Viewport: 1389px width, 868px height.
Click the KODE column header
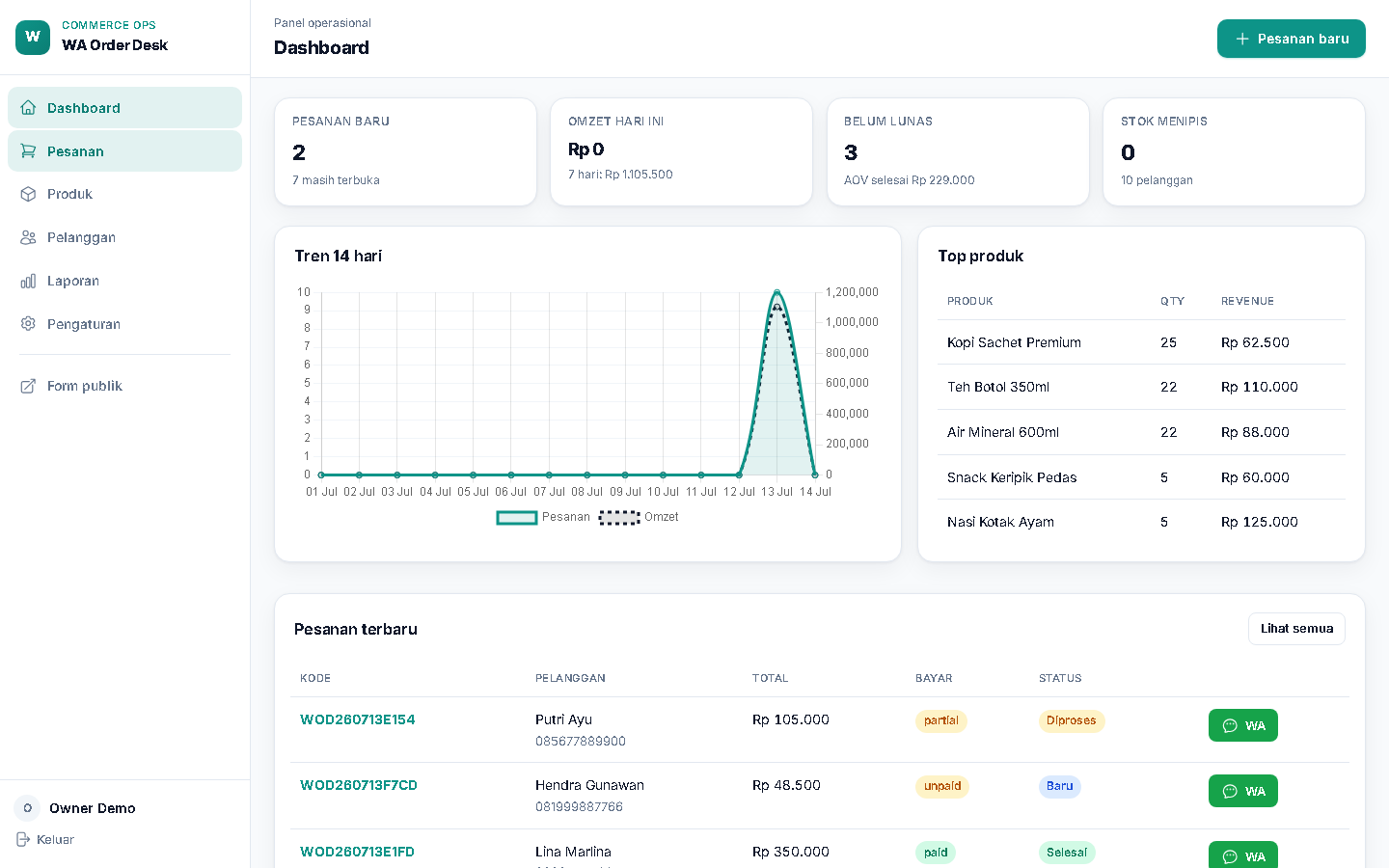(x=315, y=678)
